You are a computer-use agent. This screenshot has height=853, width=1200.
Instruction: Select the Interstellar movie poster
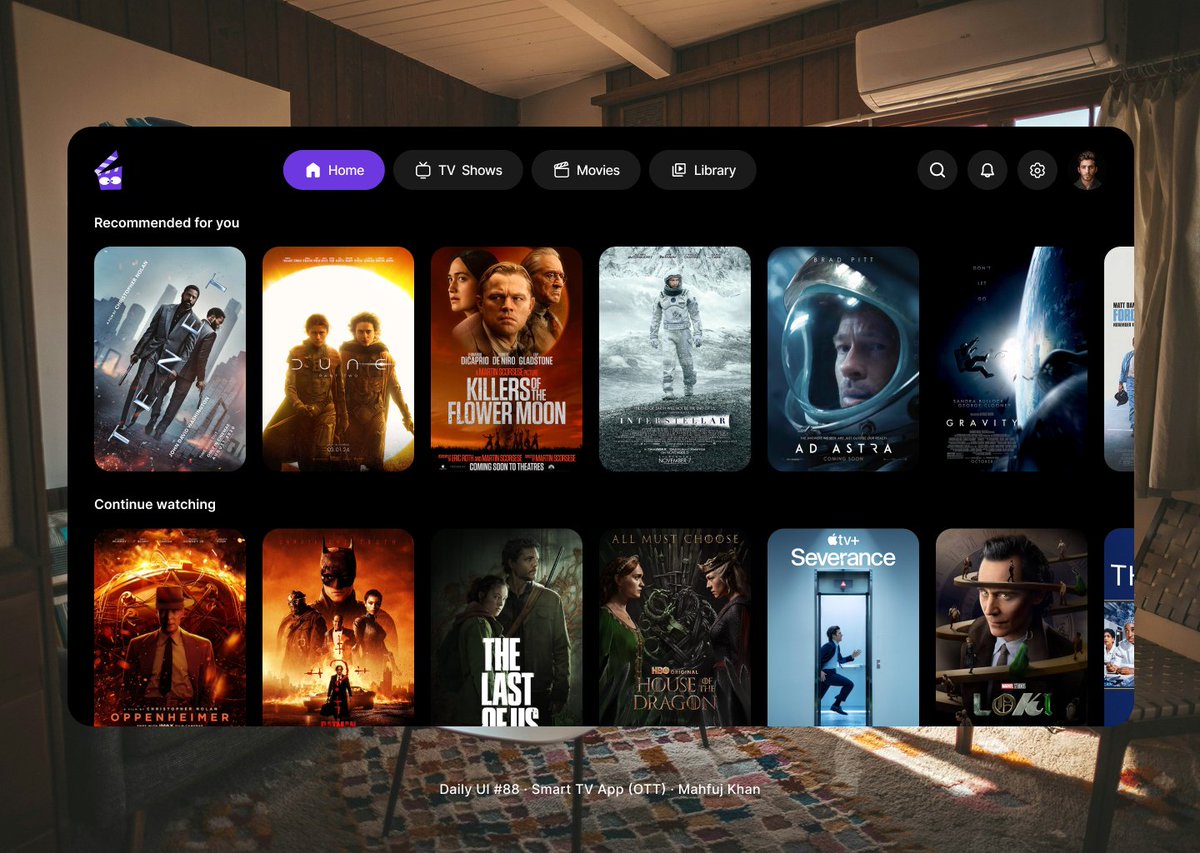tap(675, 359)
